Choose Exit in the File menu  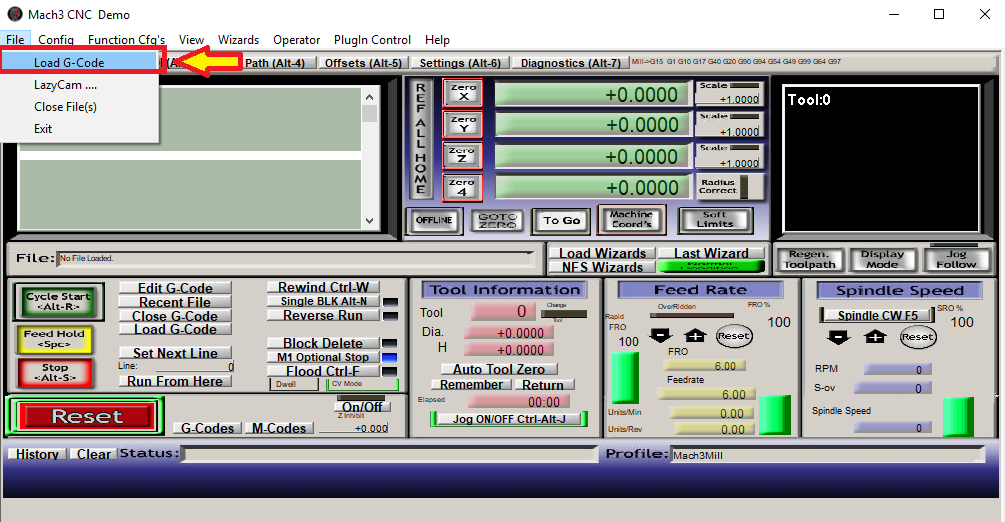79,128
